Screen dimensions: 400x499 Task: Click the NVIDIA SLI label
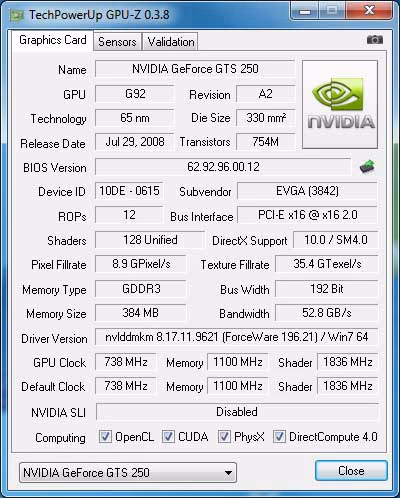(x=58, y=413)
